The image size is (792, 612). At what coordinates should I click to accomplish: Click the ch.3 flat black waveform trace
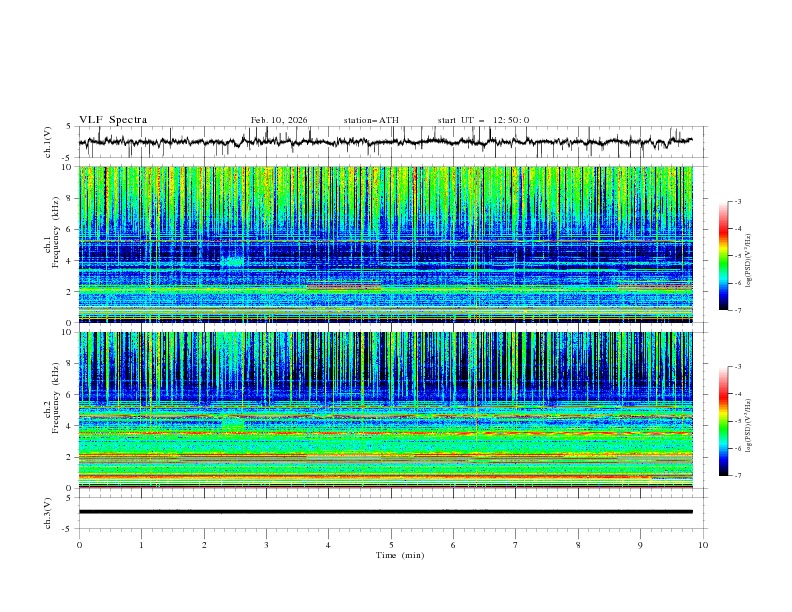point(385,512)
